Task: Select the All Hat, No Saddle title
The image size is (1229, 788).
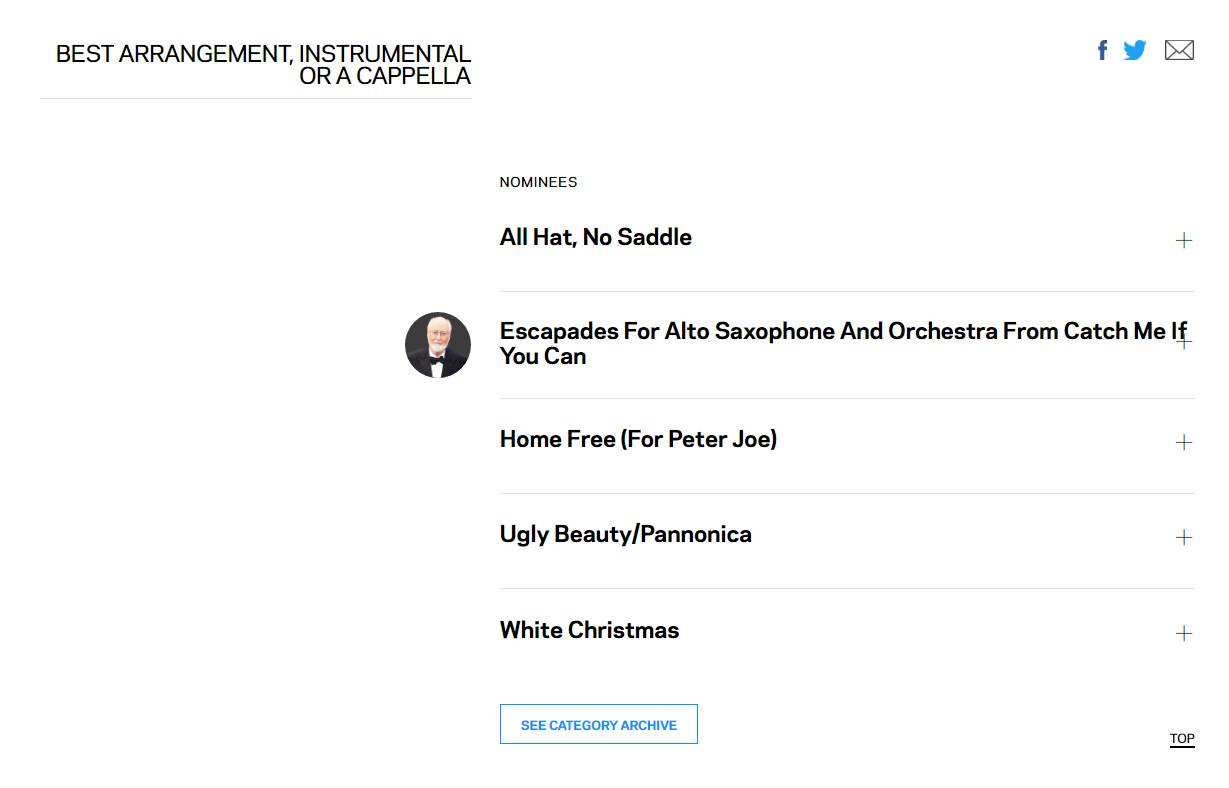Action: pos(596,237)
